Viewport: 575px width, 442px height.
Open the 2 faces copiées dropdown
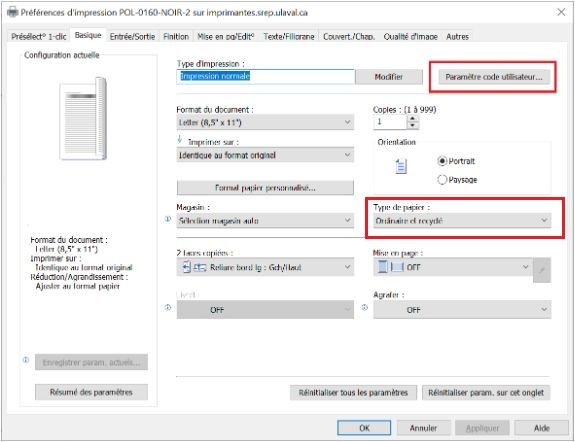[265, 267]
